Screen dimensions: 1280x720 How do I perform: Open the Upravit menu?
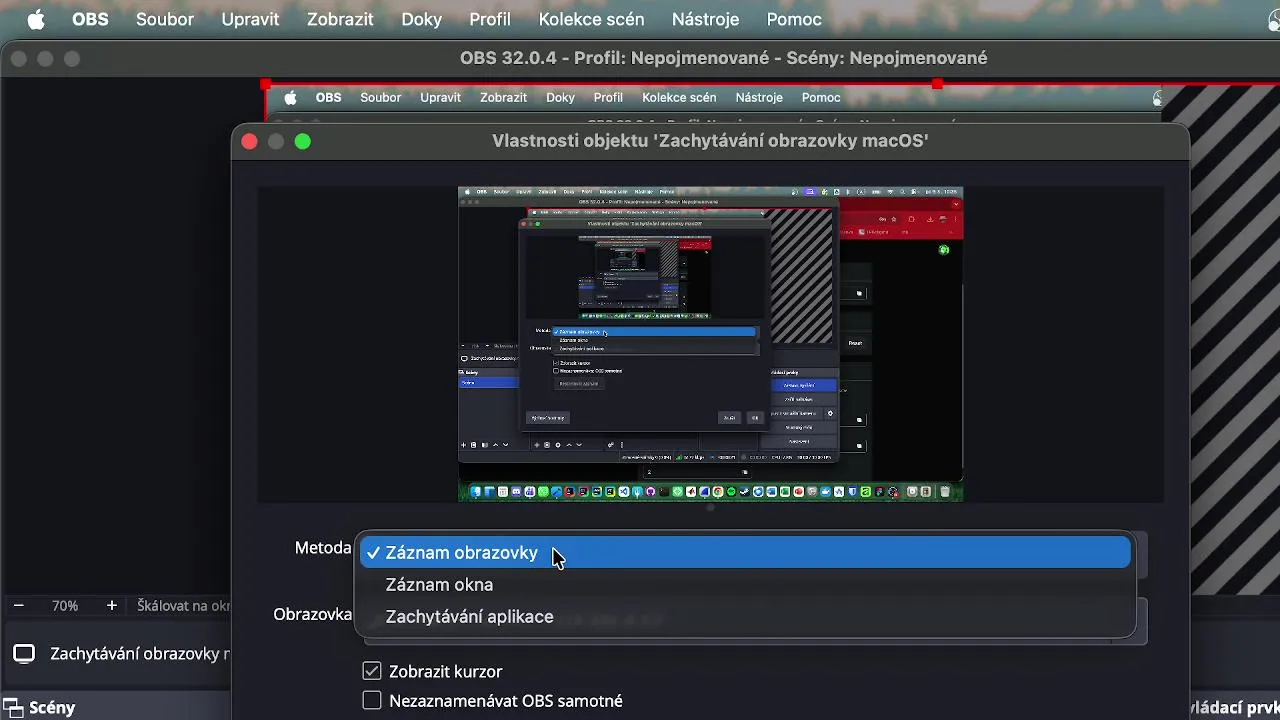tap(250, 19)
